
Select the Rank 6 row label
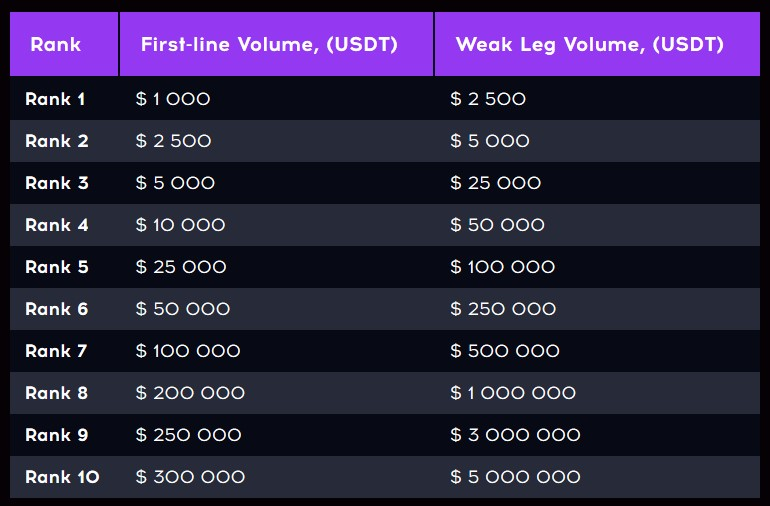[57, 309]
